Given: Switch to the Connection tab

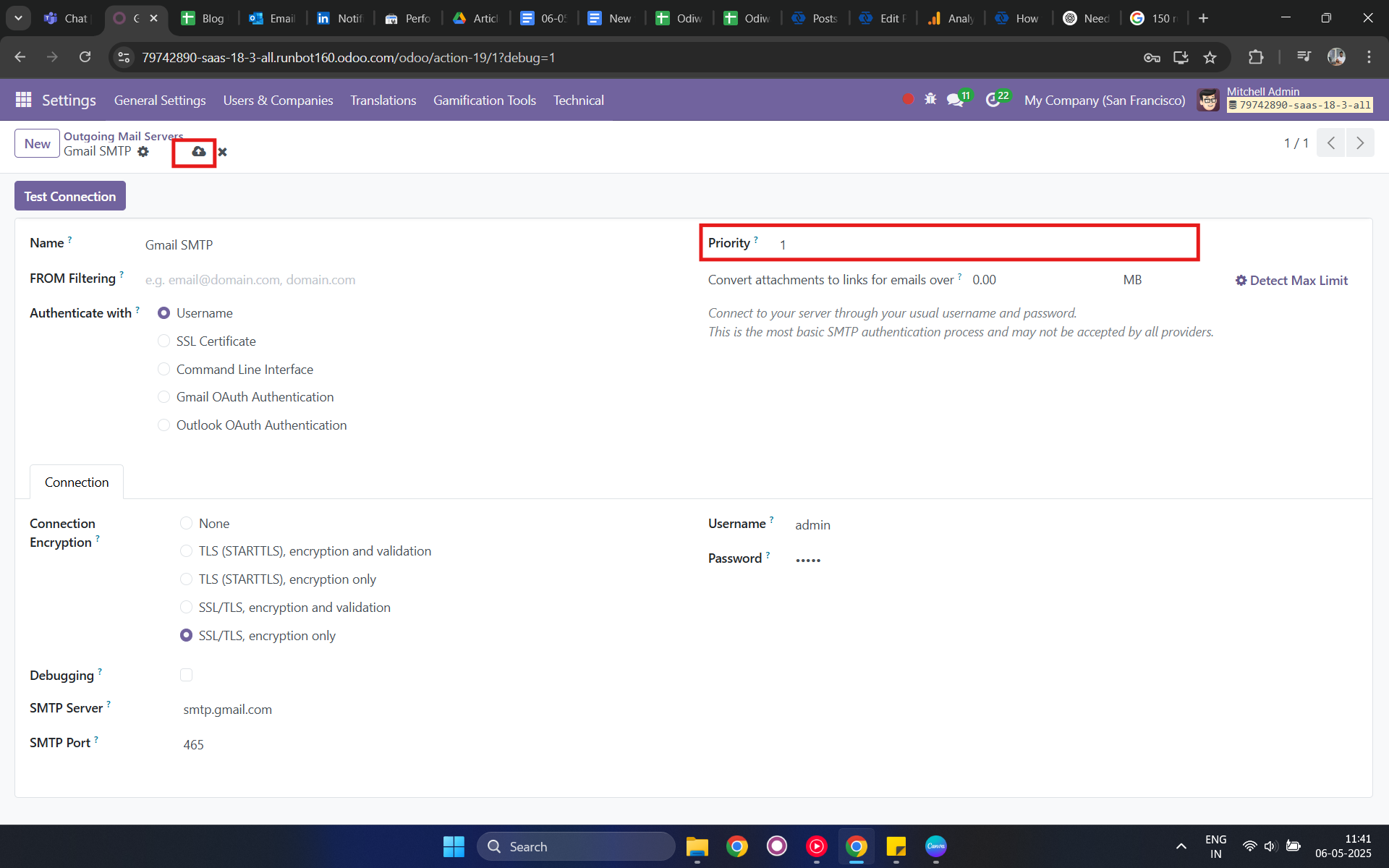Looking at the screenshot, I should (x=77, y=482).
